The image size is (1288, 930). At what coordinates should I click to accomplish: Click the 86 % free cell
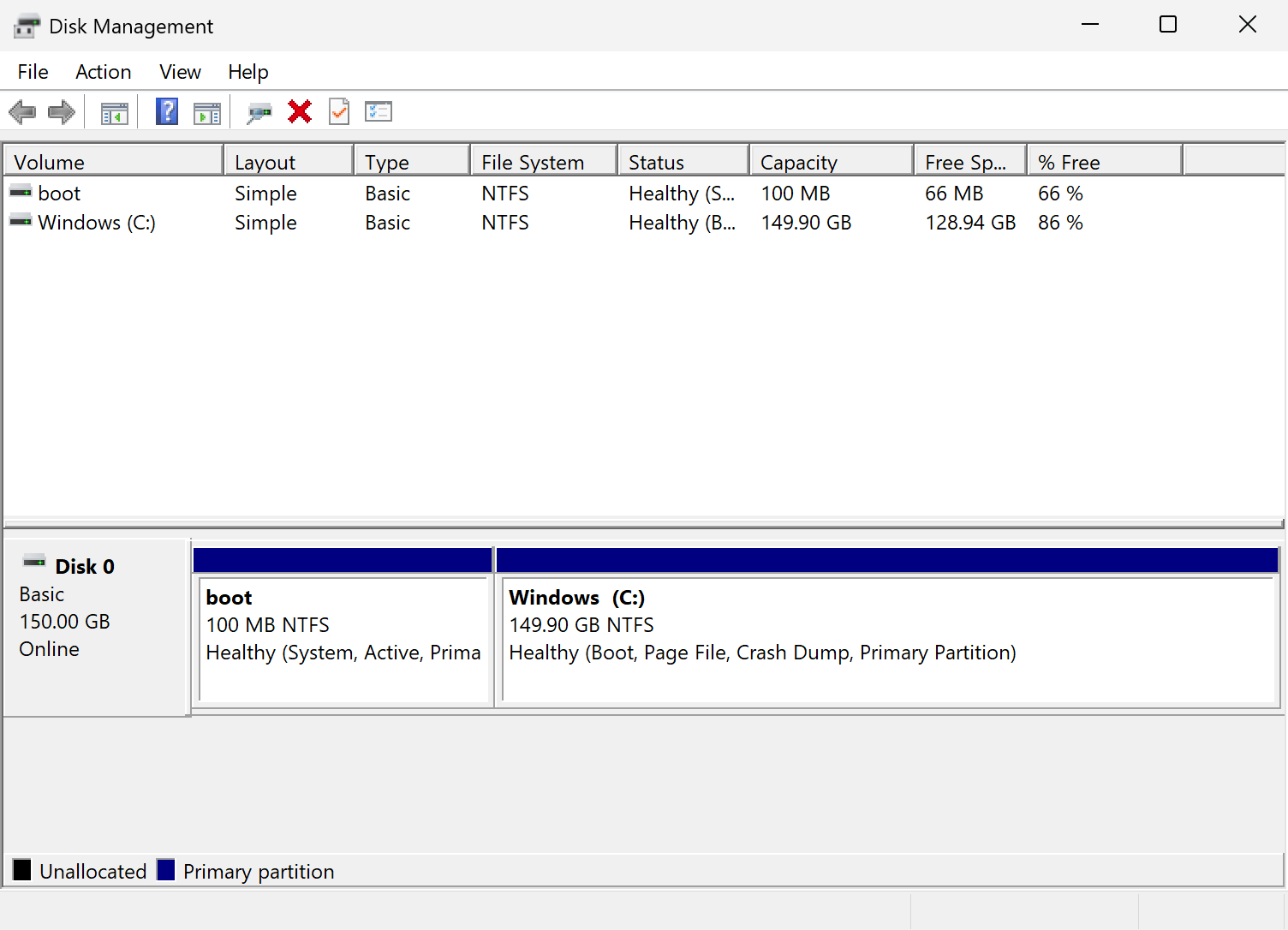1060,223
